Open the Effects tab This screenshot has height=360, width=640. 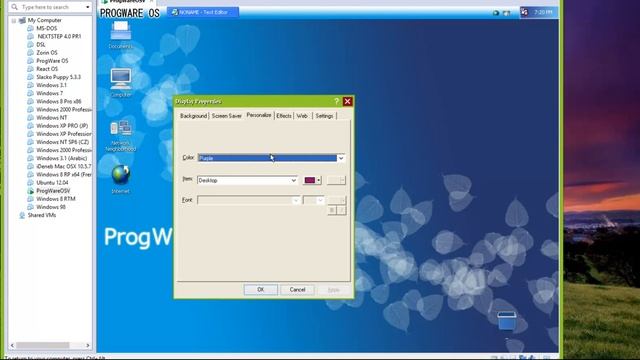[x=284, y=116]
